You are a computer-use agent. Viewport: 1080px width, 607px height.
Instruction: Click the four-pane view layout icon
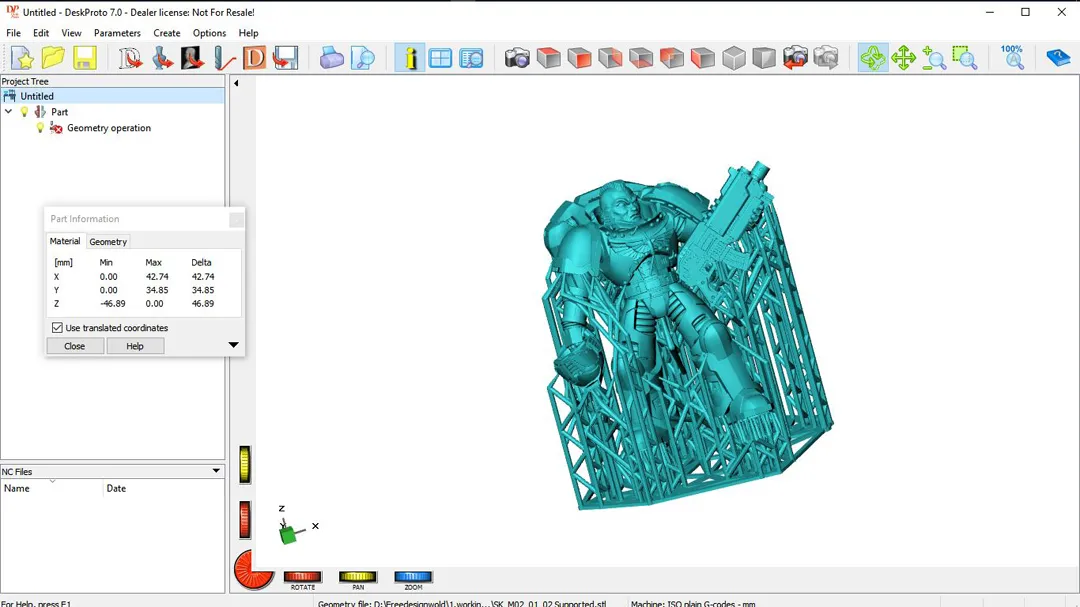(440, 58)
